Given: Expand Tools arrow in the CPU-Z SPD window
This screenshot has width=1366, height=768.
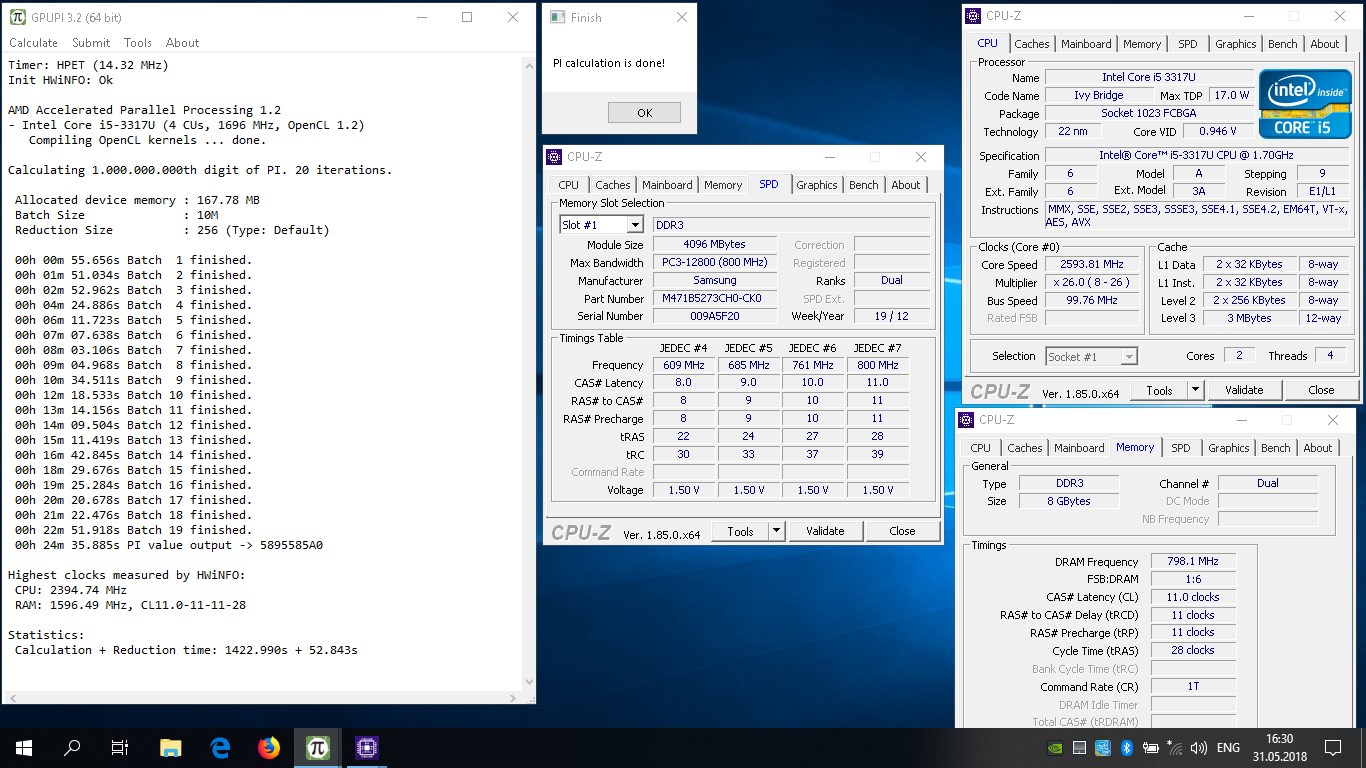Looking at the screenshot, I should pyautogui.click(x=777, y=531).
